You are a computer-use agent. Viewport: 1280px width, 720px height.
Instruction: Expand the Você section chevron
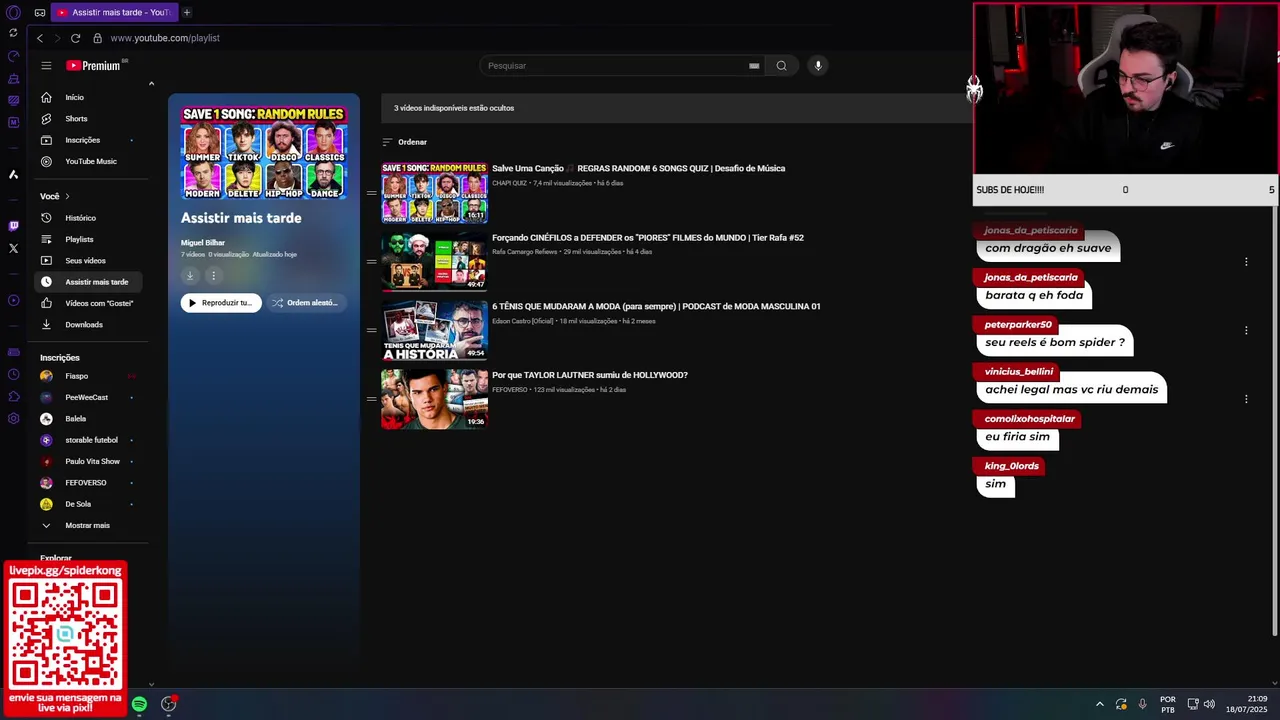tap(67, 196)
